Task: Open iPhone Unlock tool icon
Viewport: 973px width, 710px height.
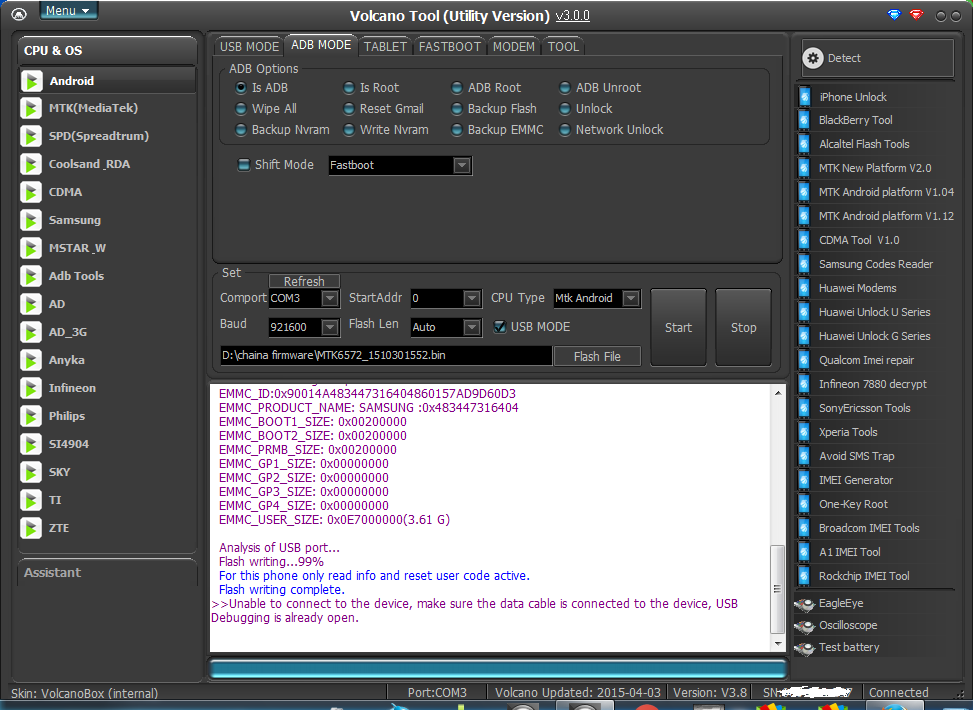Action: point(804,97)
